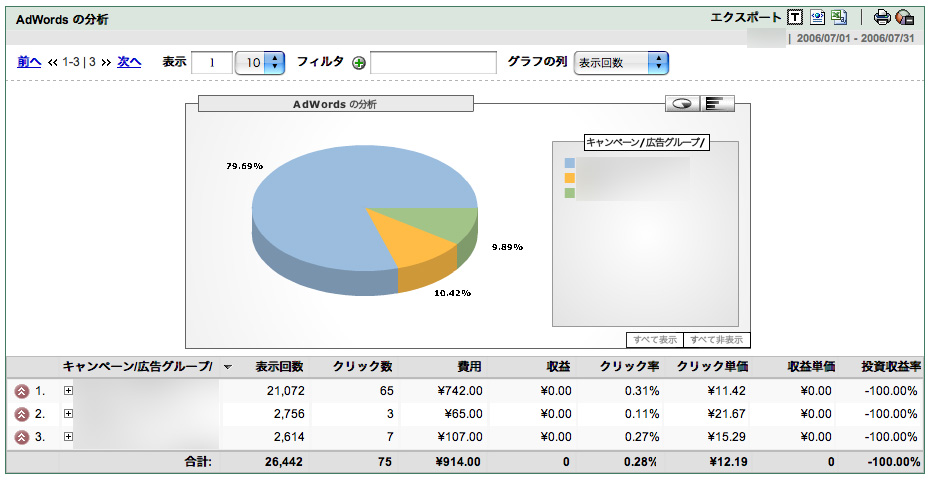The height and width of the screenshot is (480, 930).
Task: Click the printer icon to print
Action: (x=882, y=17)
